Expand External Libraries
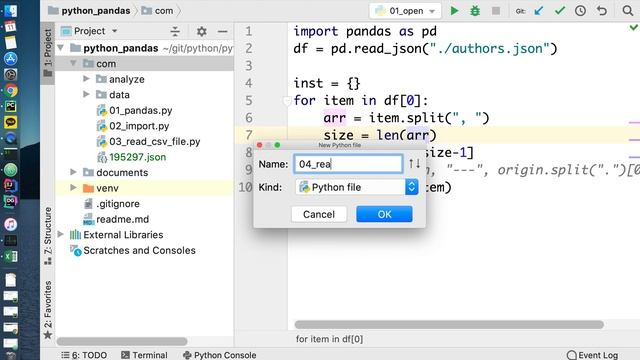The width and height of the screenshot is (640, 360). point(61,234)
